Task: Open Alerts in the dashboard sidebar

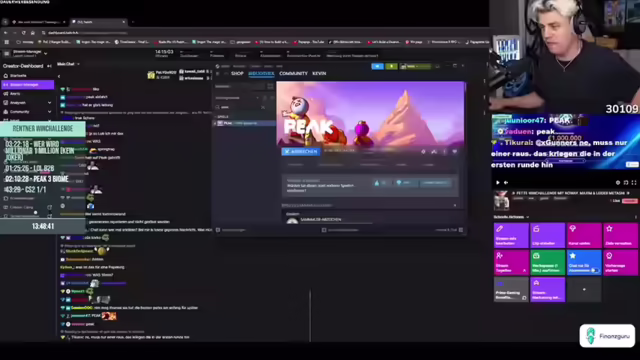Action: tap(15, 93)
